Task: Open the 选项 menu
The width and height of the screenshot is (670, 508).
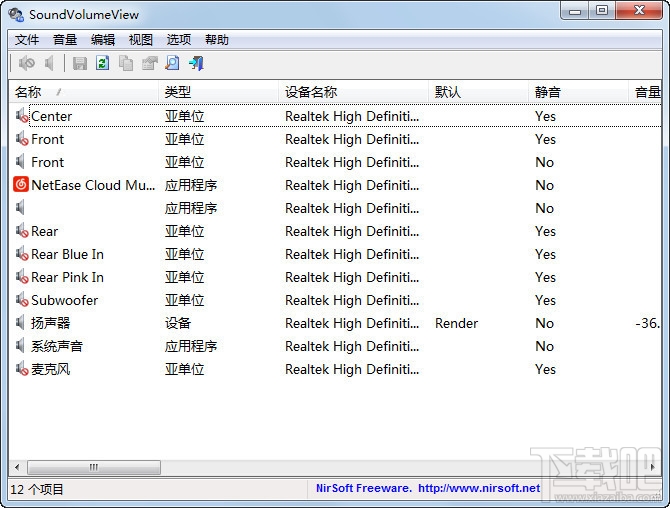Action: click(179, 40)
